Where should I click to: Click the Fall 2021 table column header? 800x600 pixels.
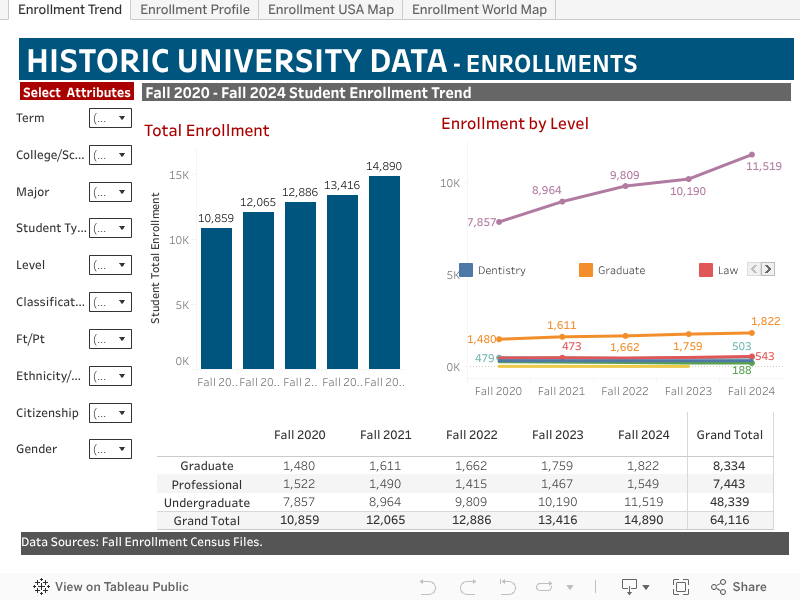pyautogui.click(x=385, y=435)
